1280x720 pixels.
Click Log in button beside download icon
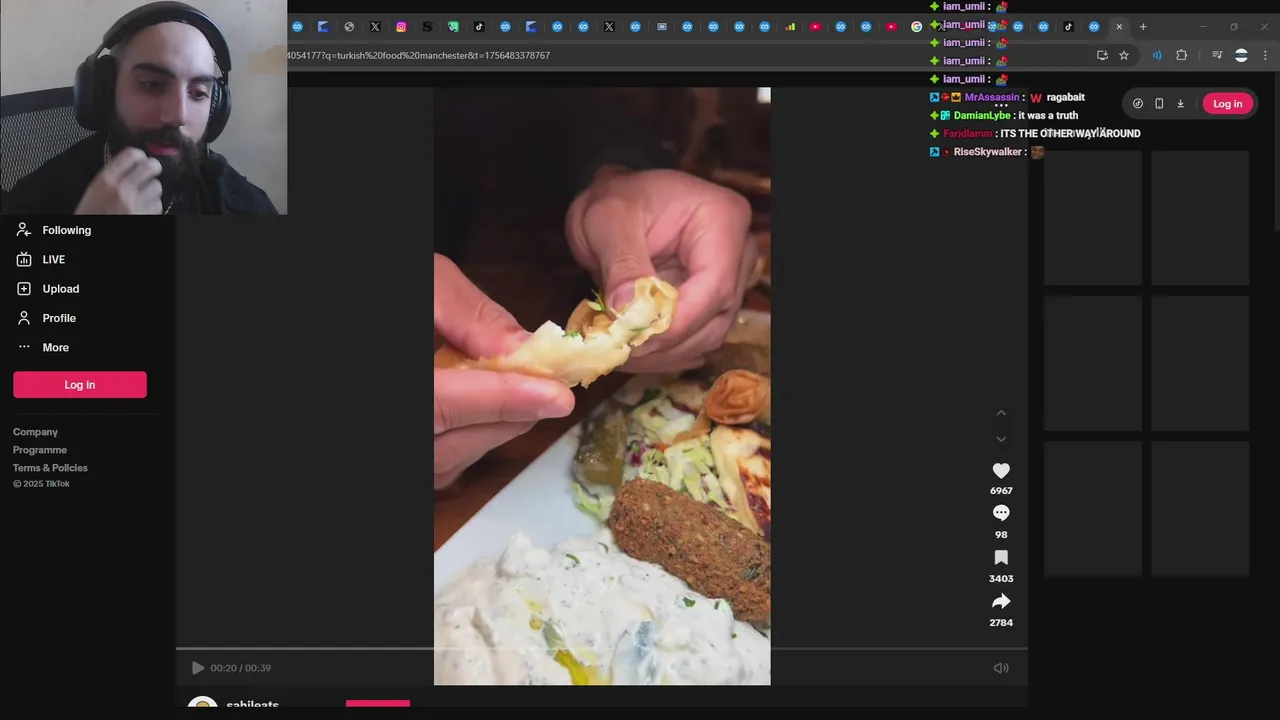point(1227,104)
